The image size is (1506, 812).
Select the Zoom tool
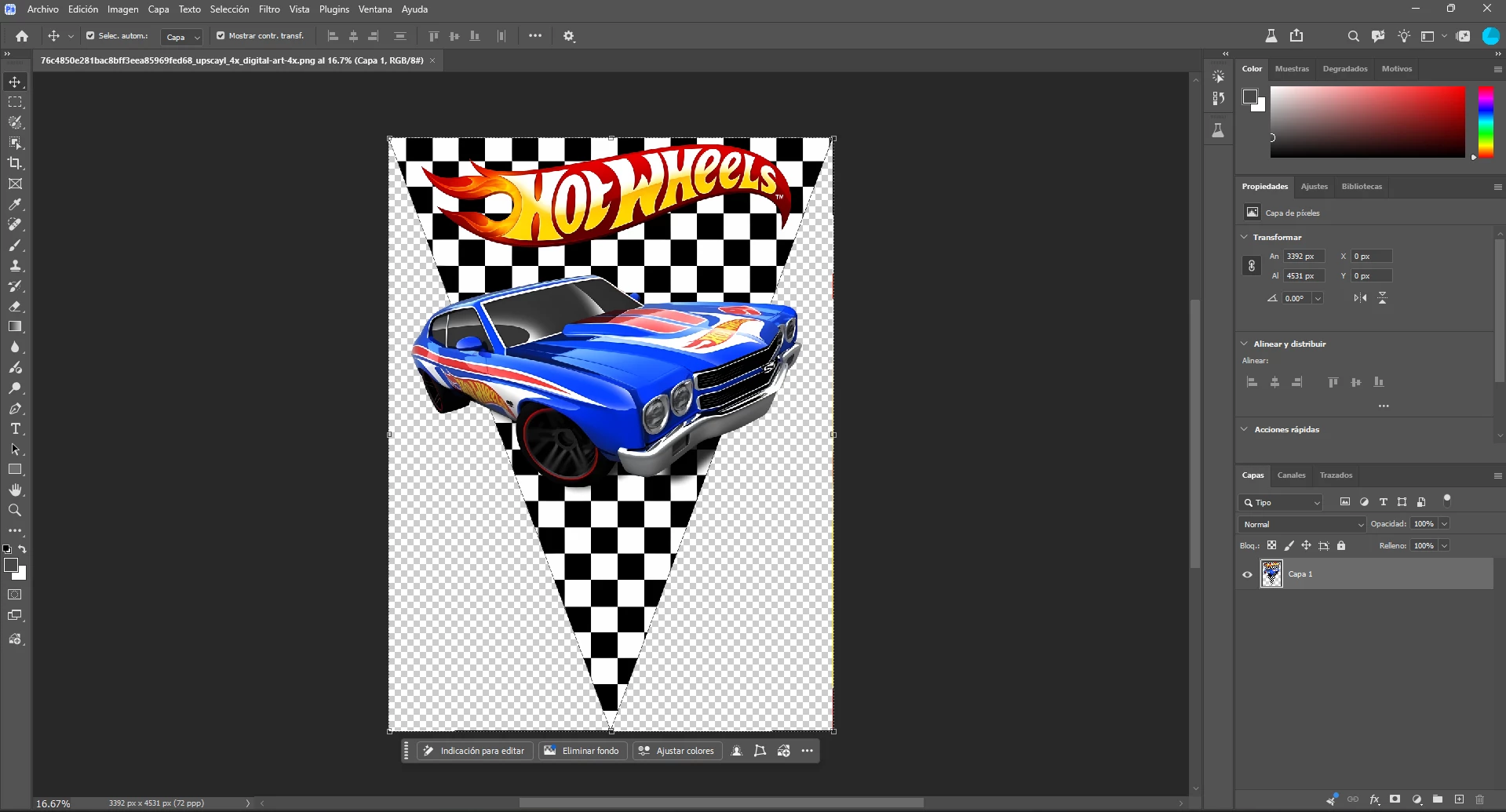[x=15, y=510]
